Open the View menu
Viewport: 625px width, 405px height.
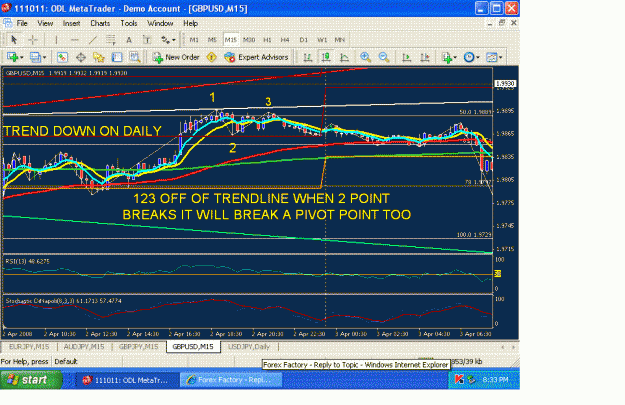(45, 23)
